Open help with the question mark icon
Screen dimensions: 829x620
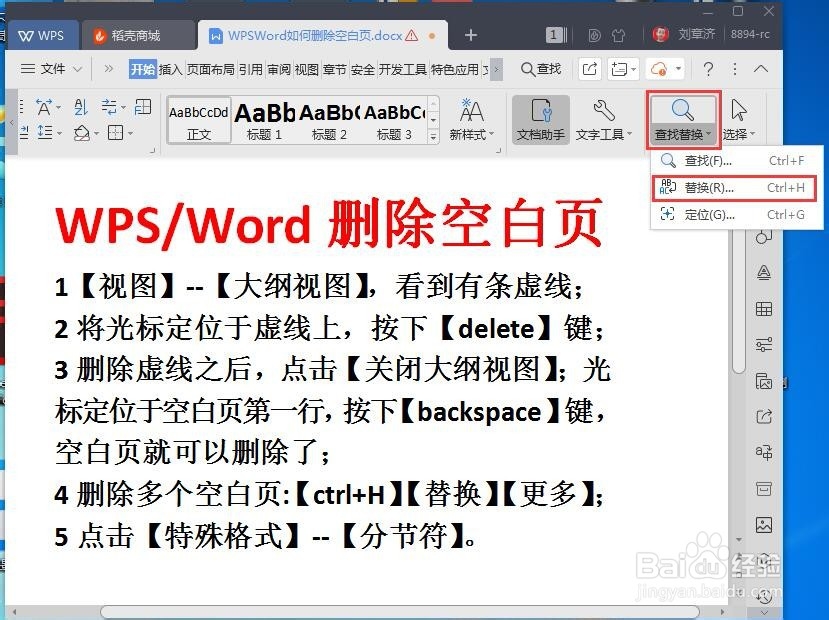708,69
